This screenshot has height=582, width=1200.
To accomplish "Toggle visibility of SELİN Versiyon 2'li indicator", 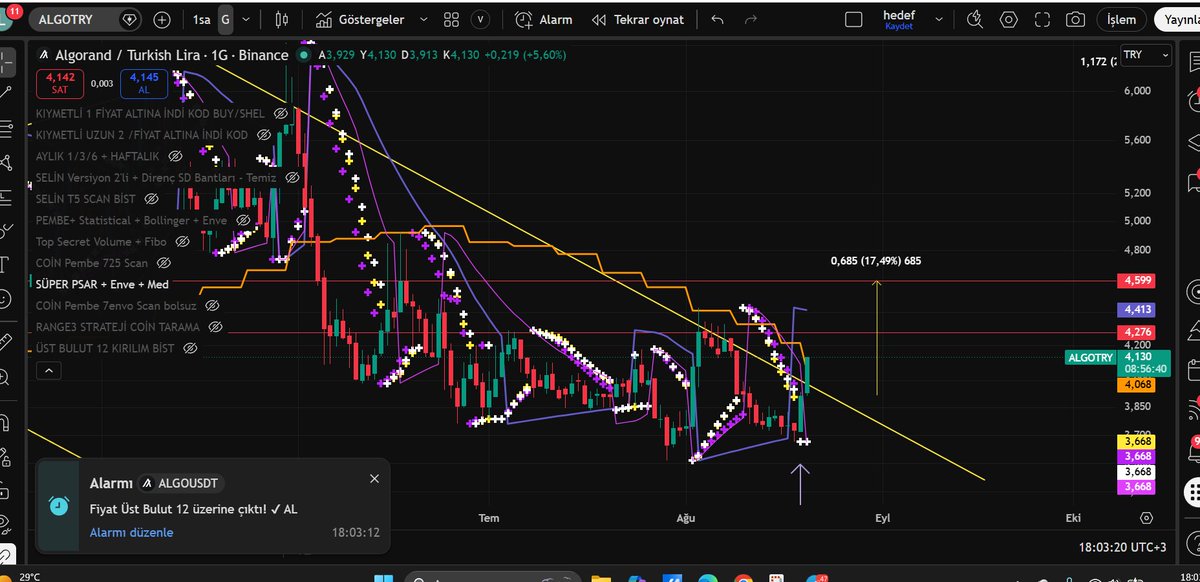I will click(x=292, y=177).
